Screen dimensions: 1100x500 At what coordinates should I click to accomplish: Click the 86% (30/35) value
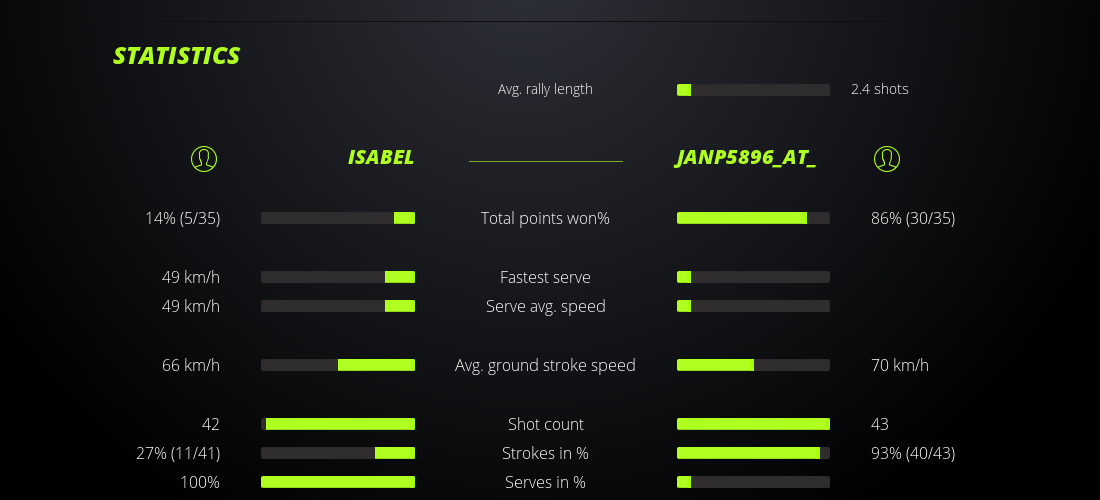913,218
